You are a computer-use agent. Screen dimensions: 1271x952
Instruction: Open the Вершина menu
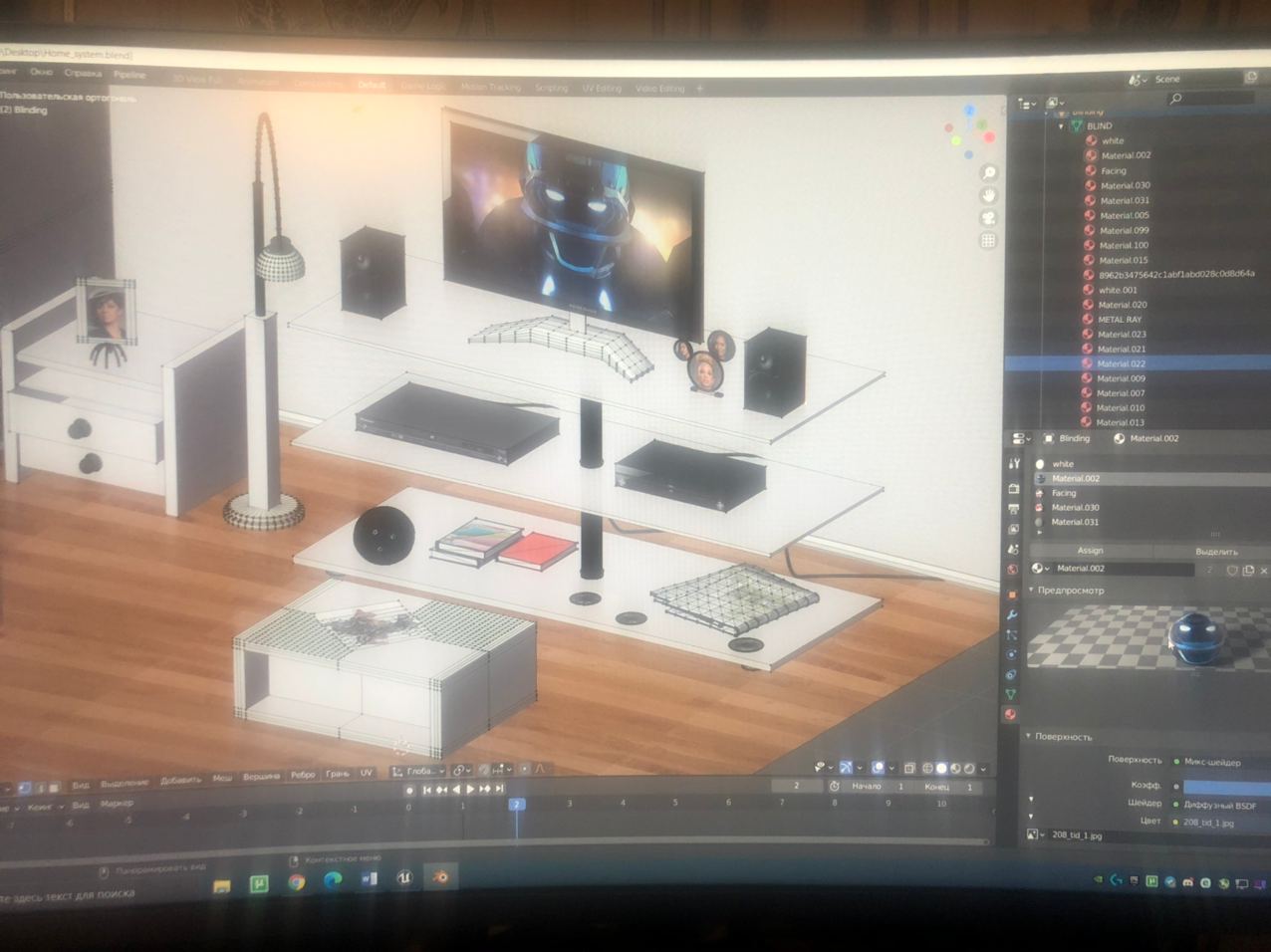point(261,777)
